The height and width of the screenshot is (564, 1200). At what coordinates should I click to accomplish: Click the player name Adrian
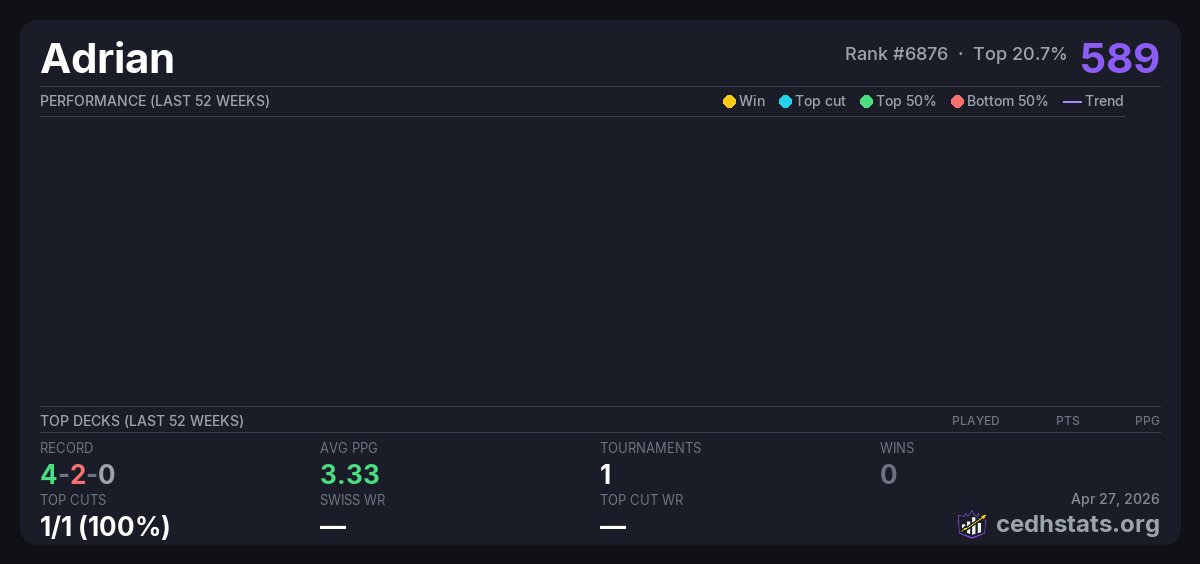pos(107,59)
